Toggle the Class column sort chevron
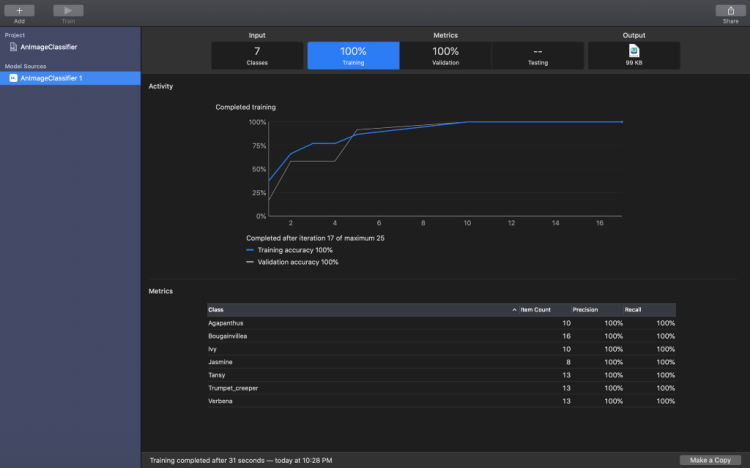 [x=514, y=310]
